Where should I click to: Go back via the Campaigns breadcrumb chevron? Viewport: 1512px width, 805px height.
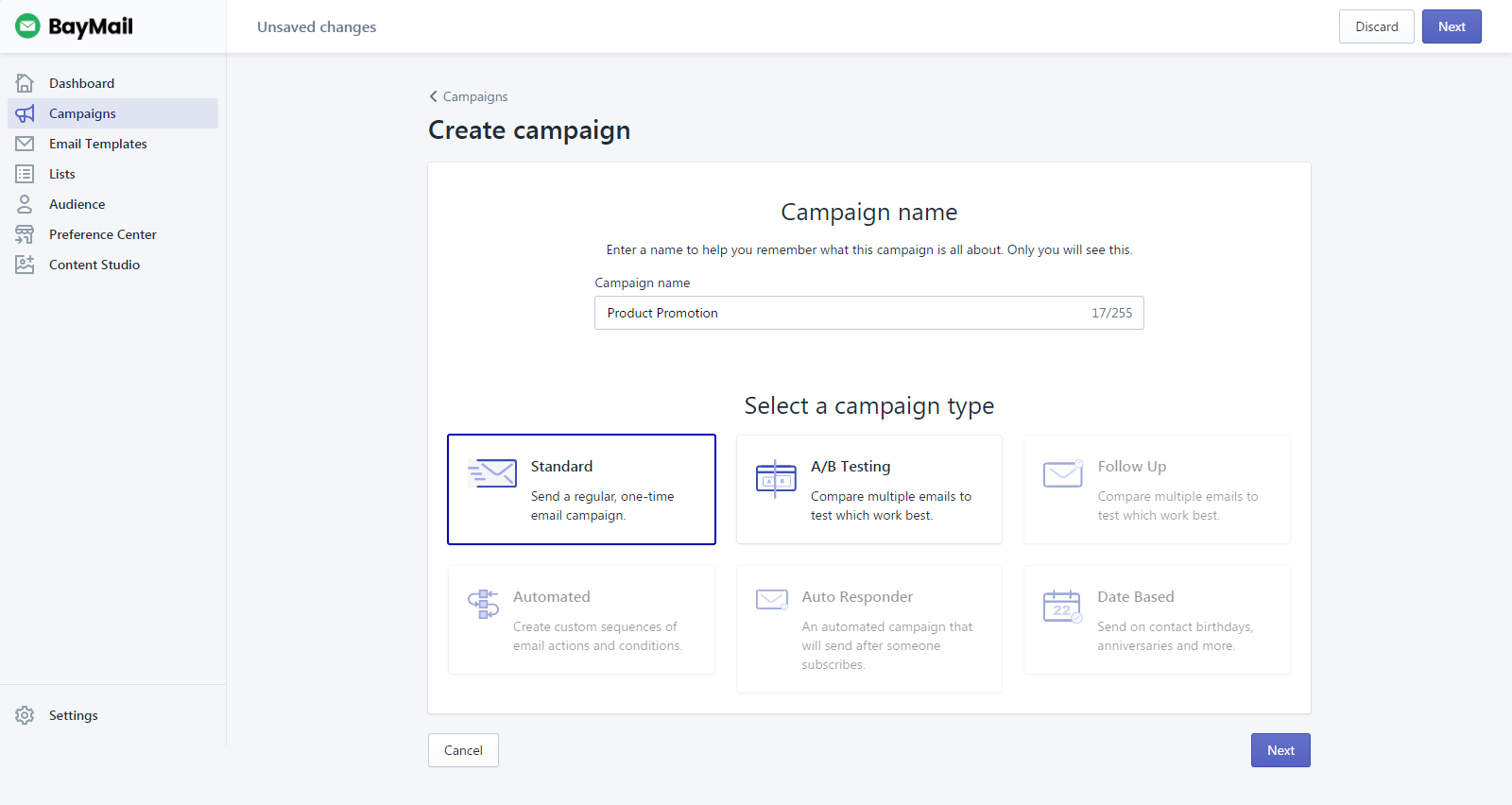[x=433, y=96]
